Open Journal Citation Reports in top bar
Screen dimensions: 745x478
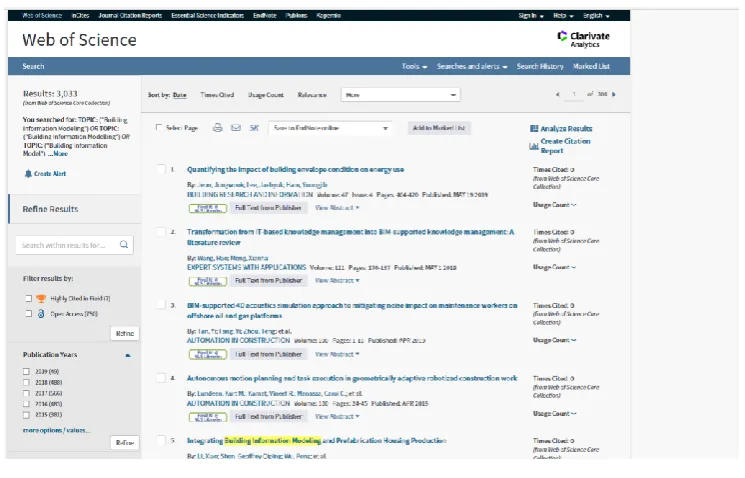[130, 16]
